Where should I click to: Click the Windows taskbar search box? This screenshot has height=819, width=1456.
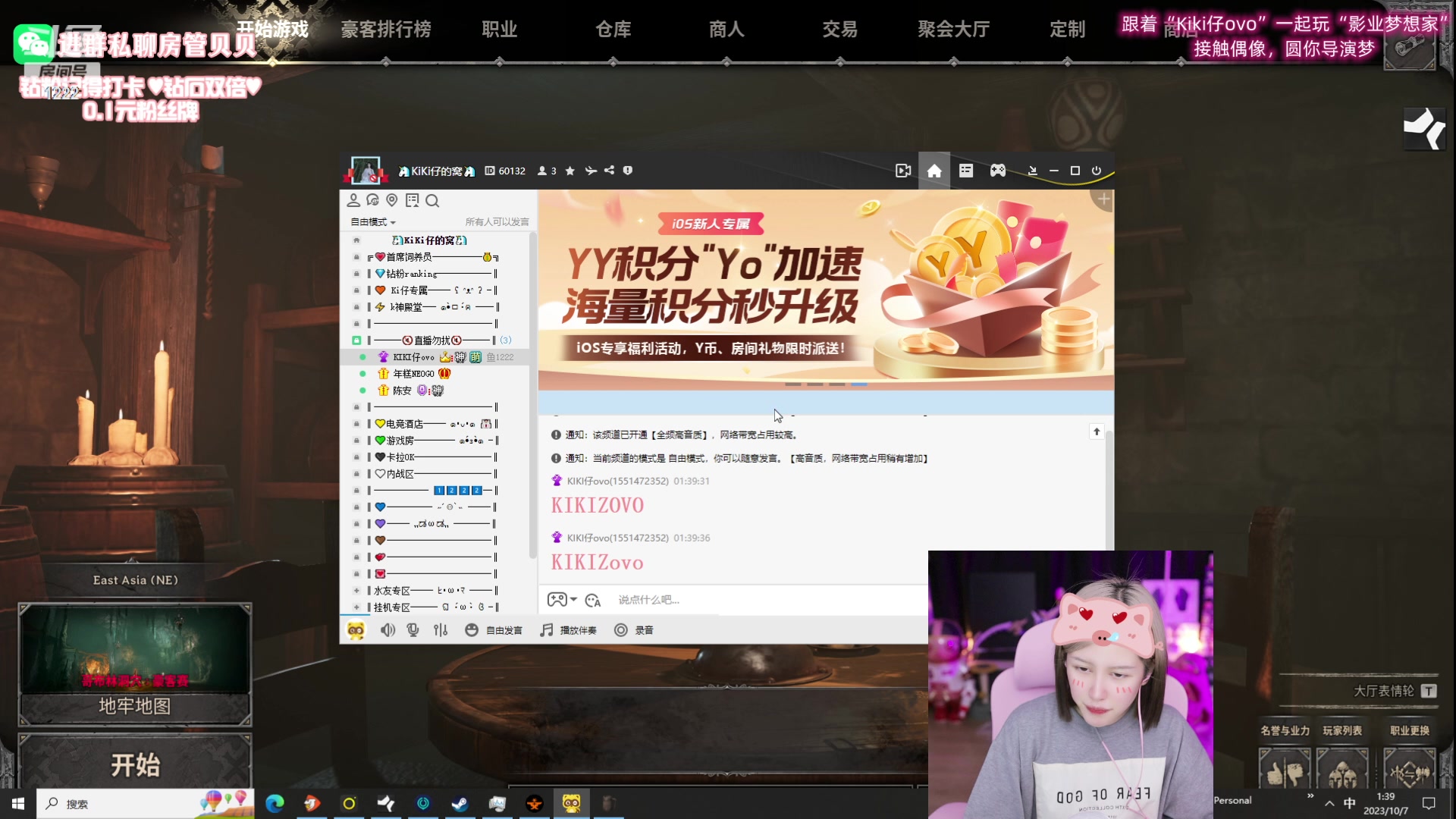145,804
